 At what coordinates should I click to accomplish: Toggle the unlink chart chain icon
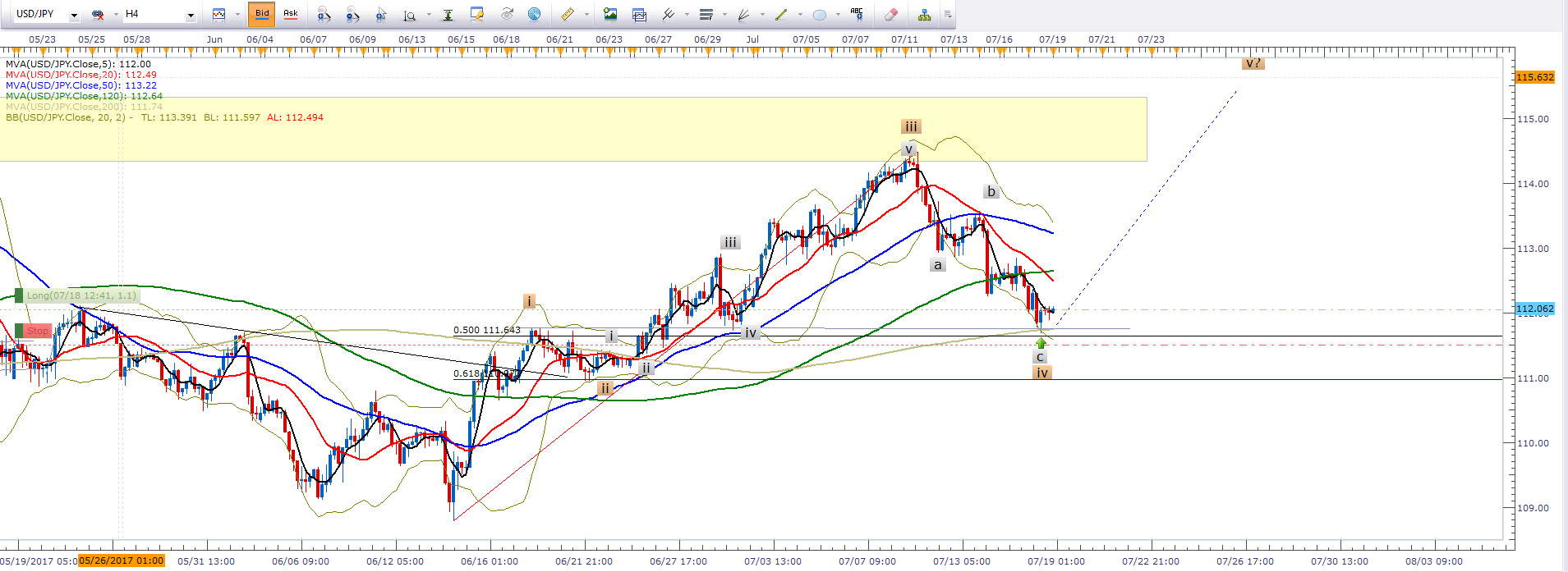(98, 14)
